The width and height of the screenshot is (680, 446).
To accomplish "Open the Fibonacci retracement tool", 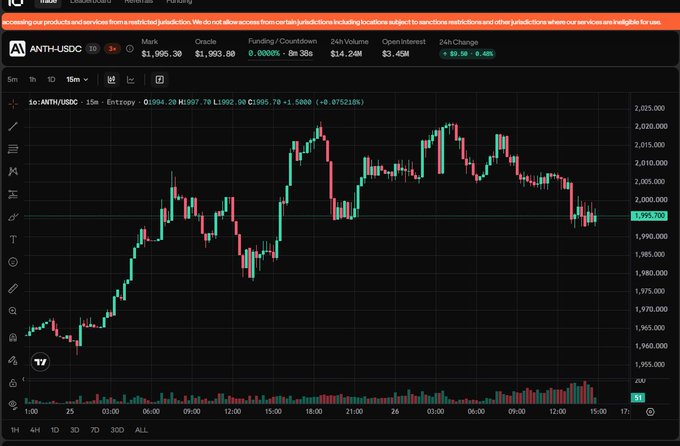I will pyautogui.click(x=13, y=149).
